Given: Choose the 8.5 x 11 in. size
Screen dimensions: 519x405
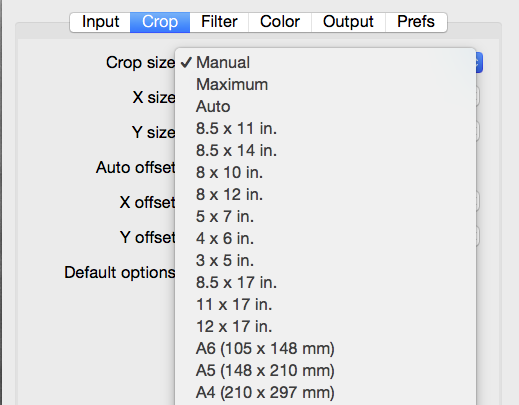Looking at the screenshot, I should tap(325, 128).
